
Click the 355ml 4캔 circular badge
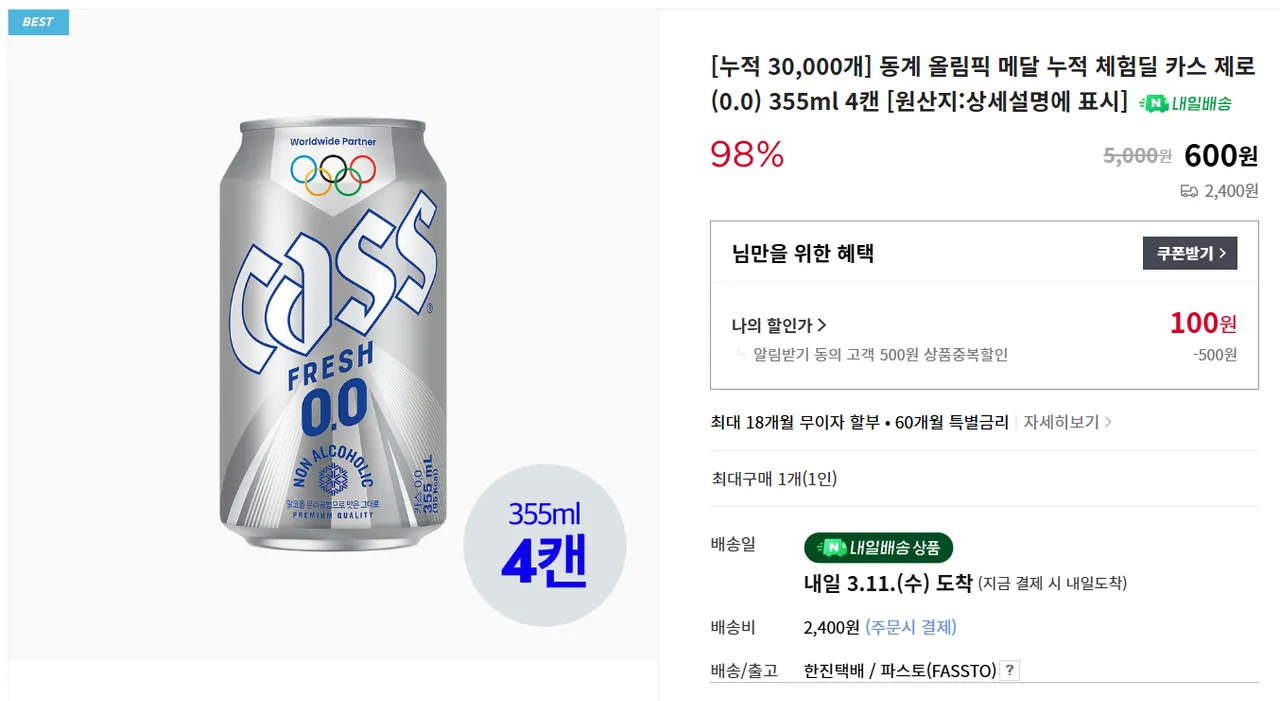point(544,545)
